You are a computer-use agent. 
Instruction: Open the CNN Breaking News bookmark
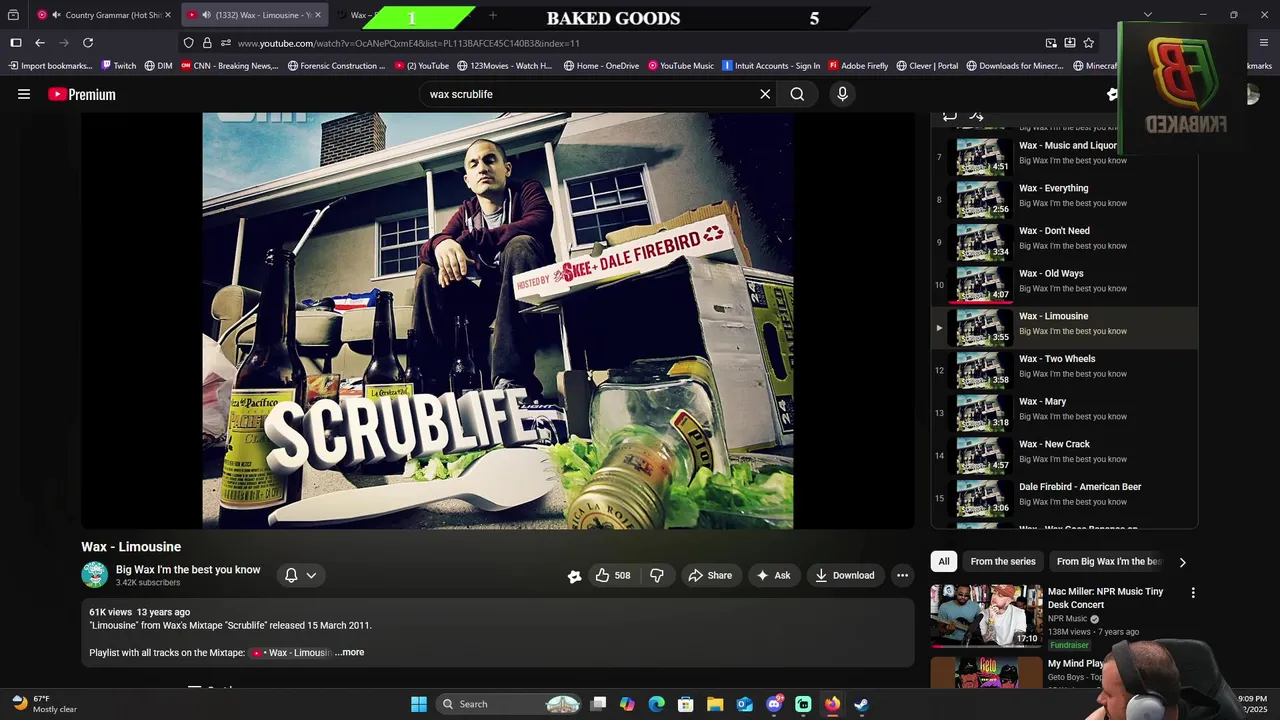pos(229,66)
